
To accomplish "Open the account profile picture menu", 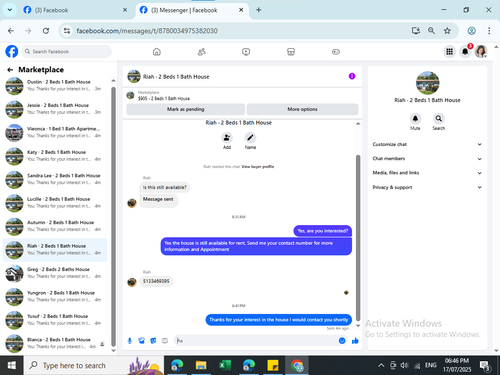I will click(x=481, y=52).
